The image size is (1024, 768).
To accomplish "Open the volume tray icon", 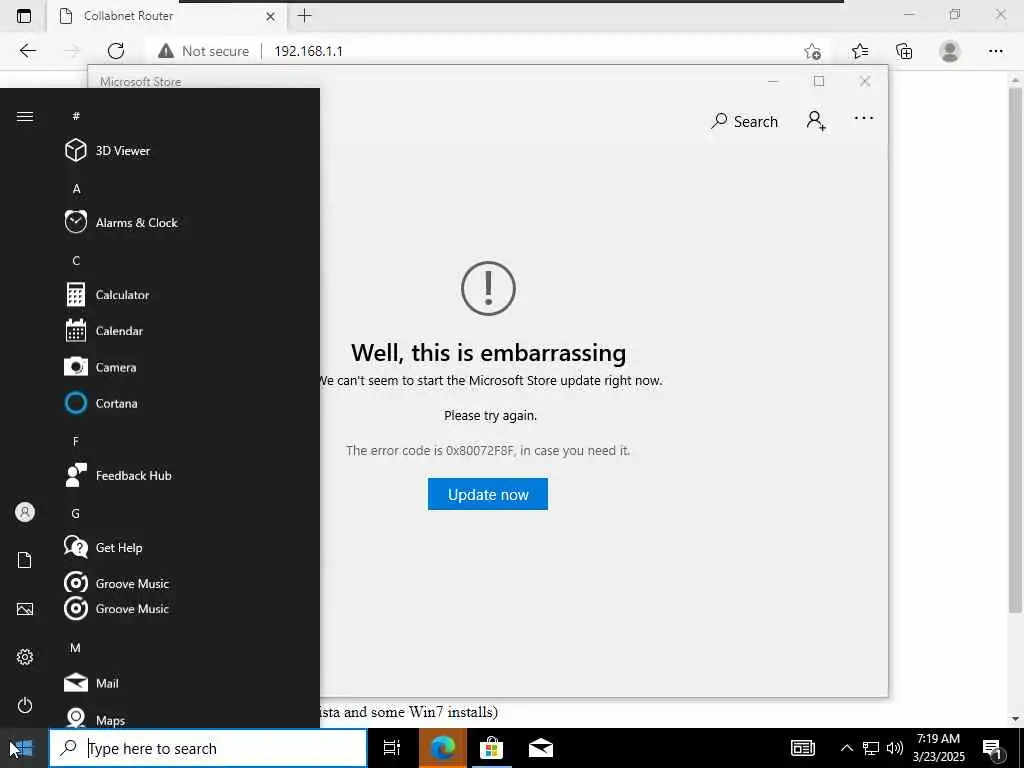I will pyautogui.click(x=895, y=748).
